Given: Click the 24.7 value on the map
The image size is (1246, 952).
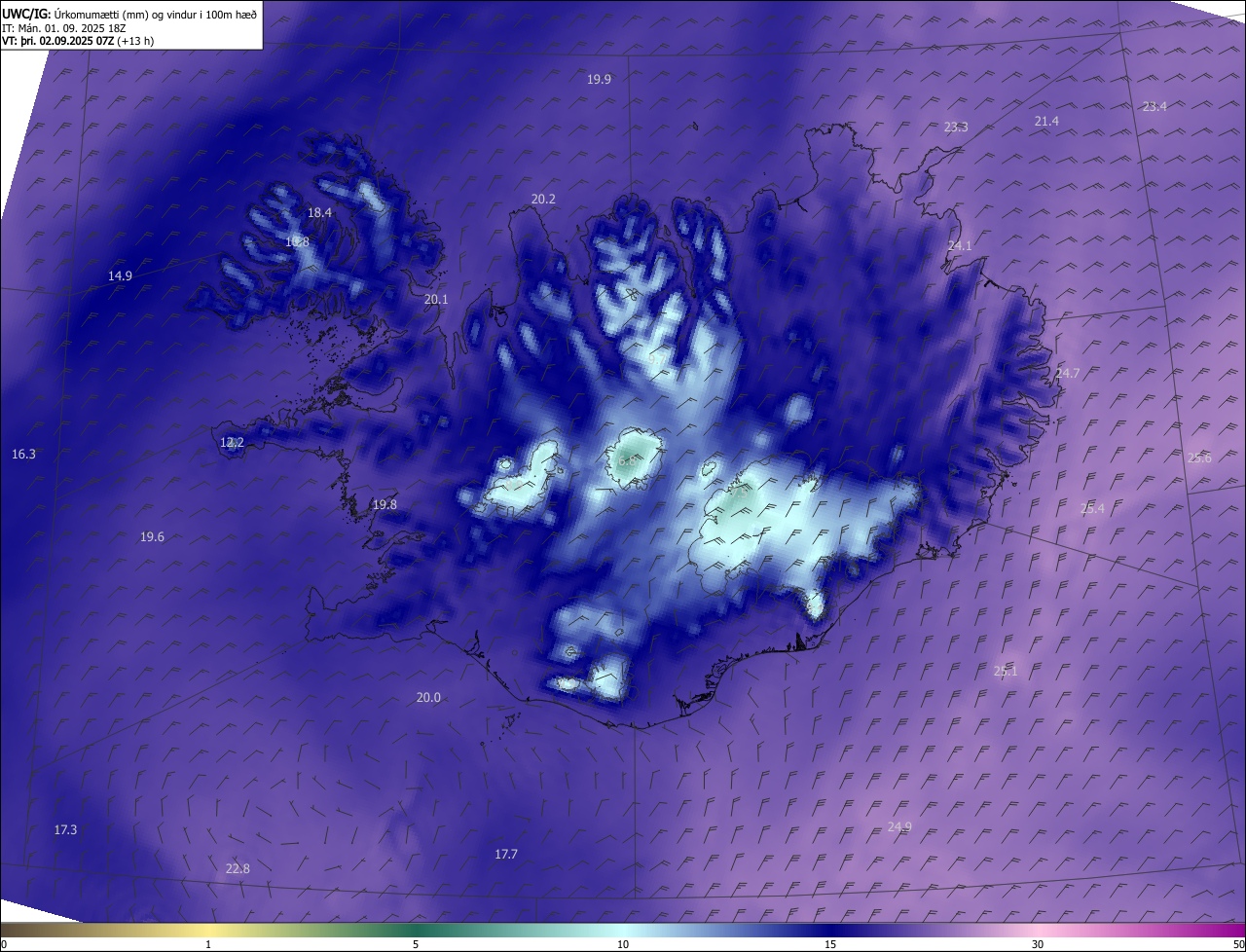Looking at the screenshot, I should click(1068, 373).
